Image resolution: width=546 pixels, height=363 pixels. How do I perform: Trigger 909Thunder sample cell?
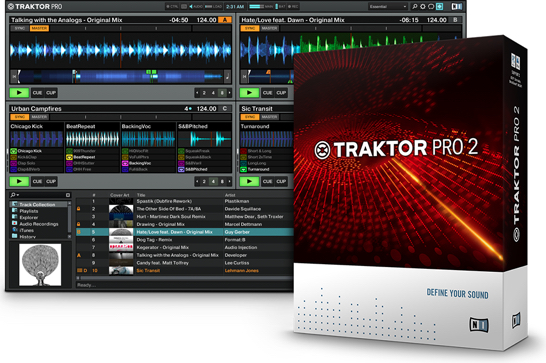(69, 151)
